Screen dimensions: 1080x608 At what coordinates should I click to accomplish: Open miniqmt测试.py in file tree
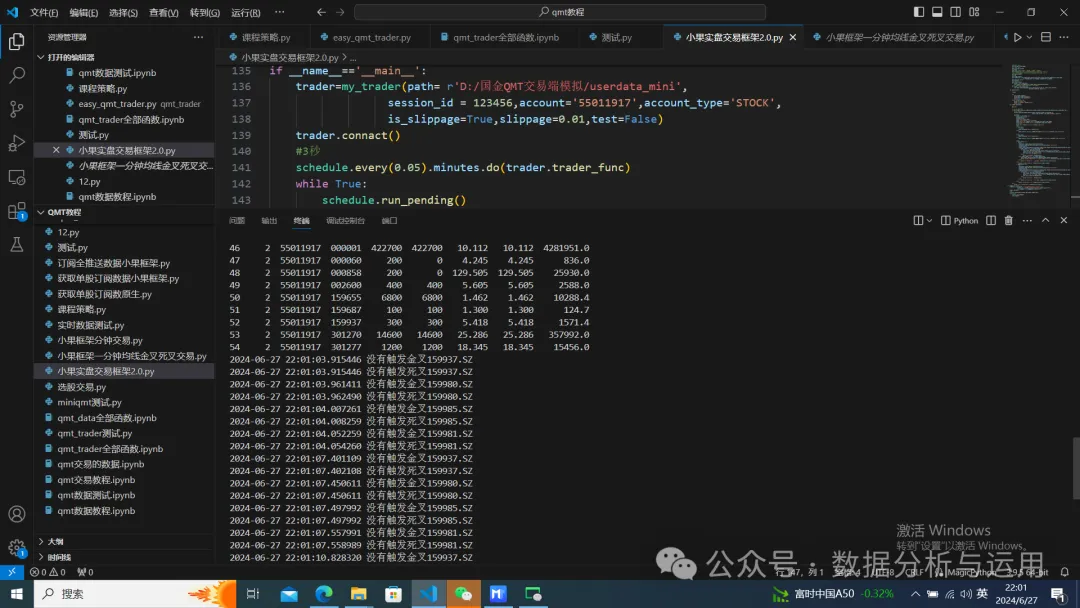point(90,402)
